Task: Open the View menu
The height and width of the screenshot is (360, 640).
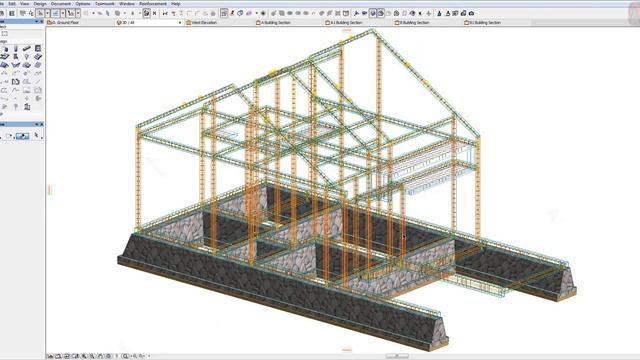Action: 24,4
